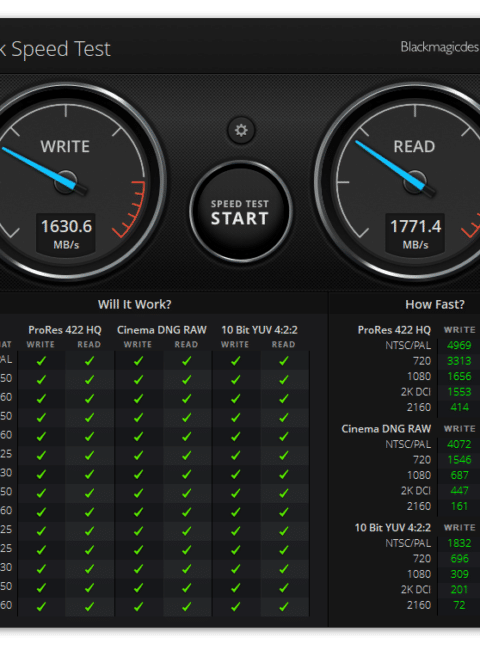This screenshot has height=650, width=480.
Task: Click the write speed 1630.6 MB/s readout
Action: [66, 233]
